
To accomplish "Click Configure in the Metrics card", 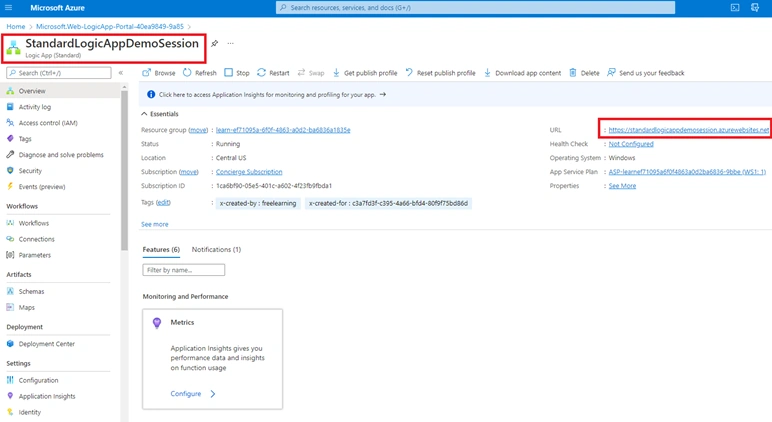I will click(186, 393).
